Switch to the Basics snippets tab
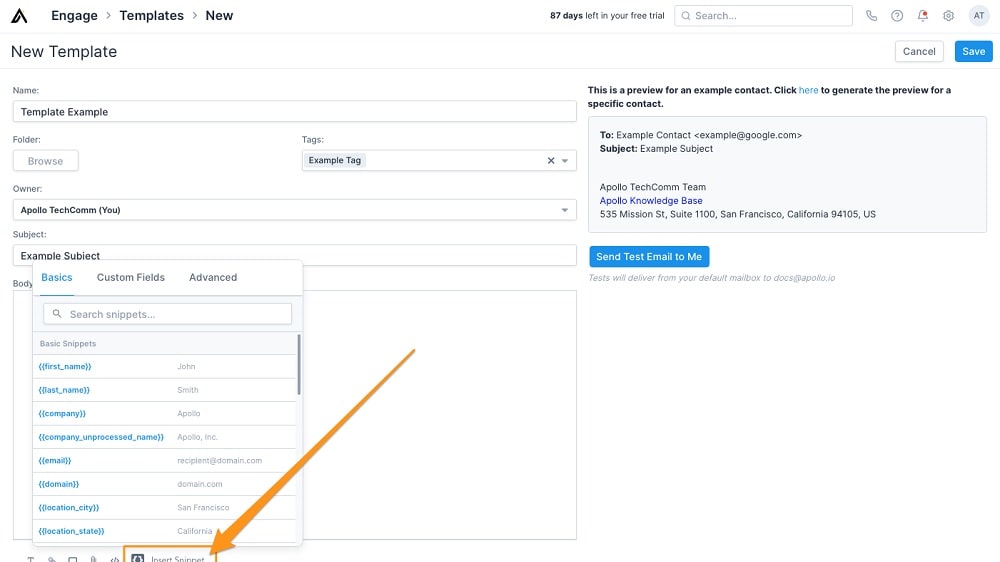1000x562 pixels. coord(57,277)
